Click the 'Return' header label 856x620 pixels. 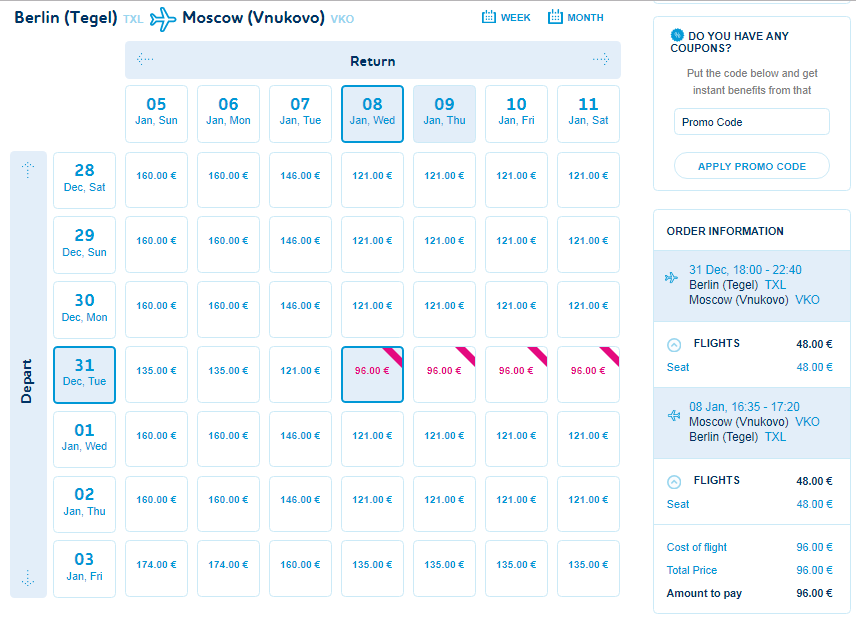pyautogui.click(x=373, y=61)
